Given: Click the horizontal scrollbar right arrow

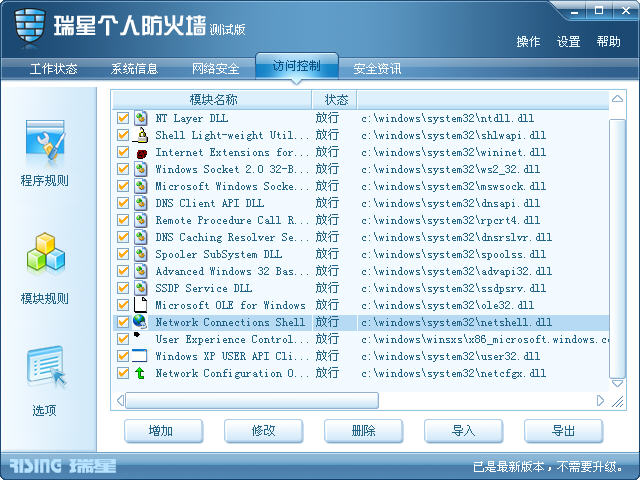Looking at the screenshot, I should point(600,400).
